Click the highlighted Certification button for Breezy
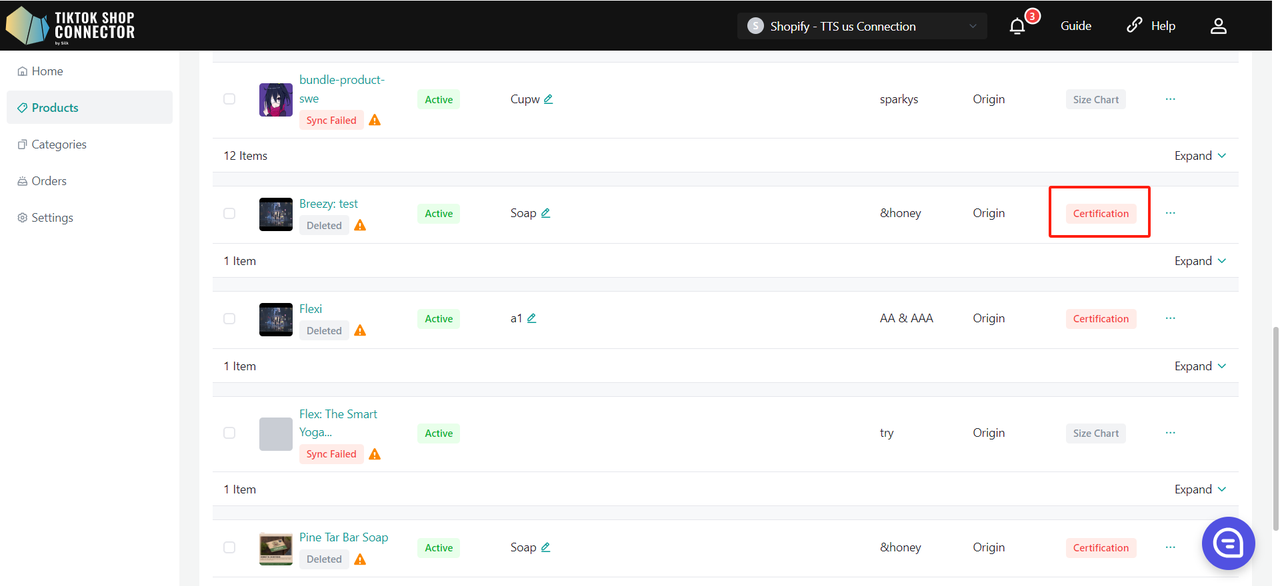Screen dimensions: 1280x586 1100,214
